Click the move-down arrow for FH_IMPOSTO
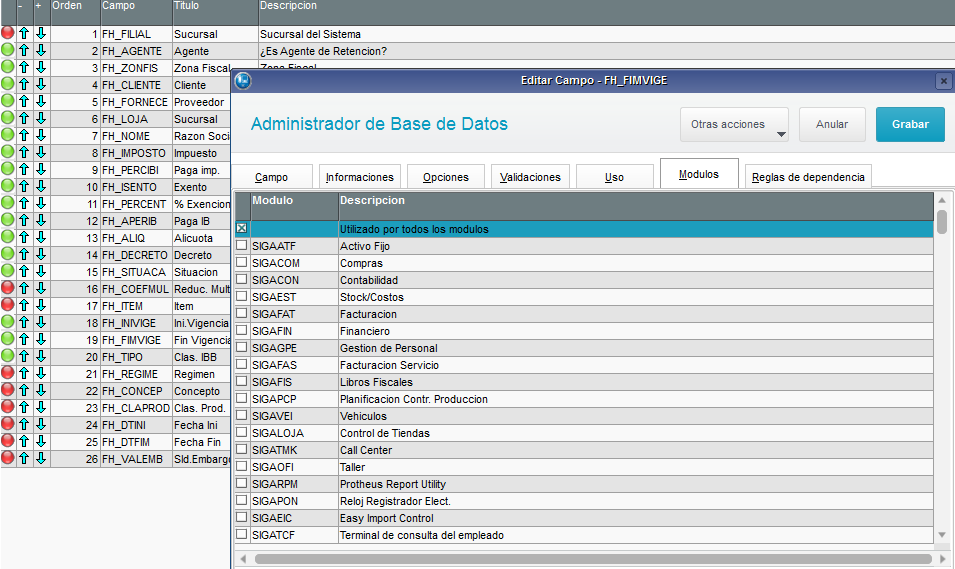955x569 pixels. [41, 152]
